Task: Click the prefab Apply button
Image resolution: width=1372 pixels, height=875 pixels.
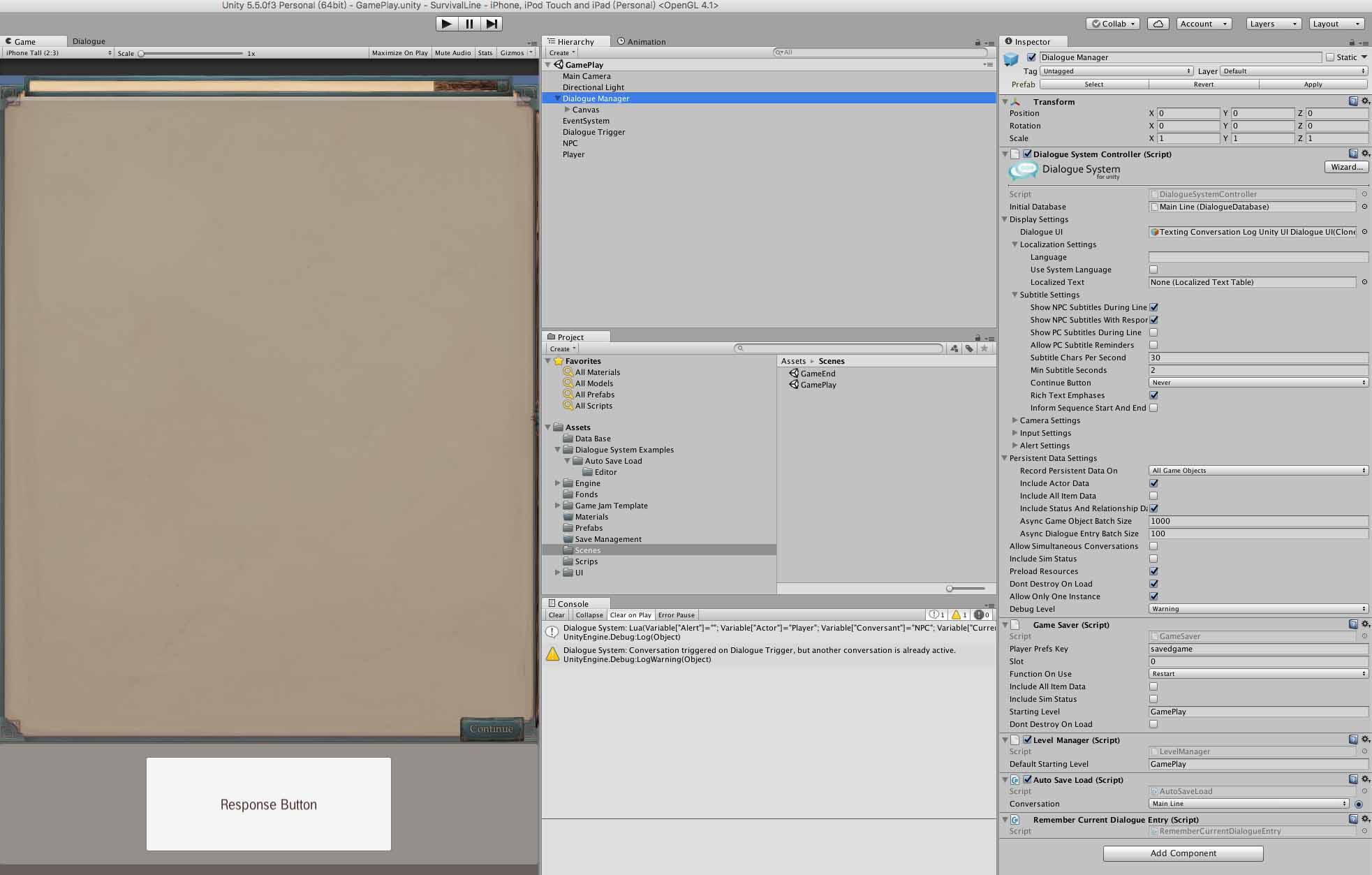Action: (x=1313, y=84)
